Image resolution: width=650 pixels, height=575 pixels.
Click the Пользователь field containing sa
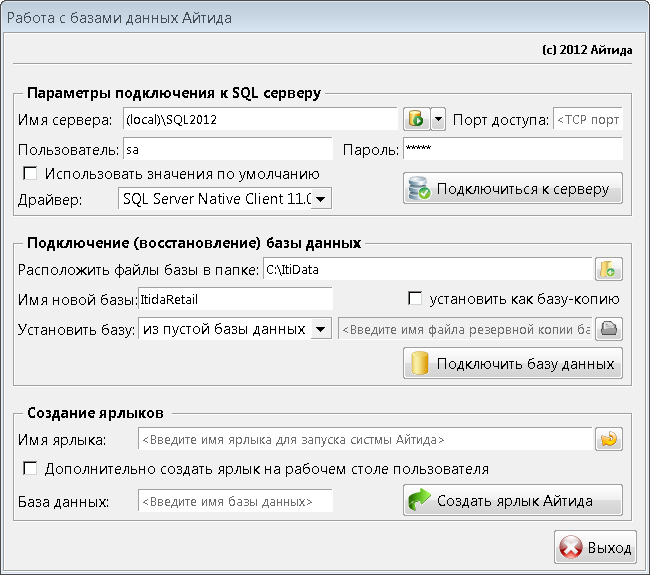tap(228, 149)
